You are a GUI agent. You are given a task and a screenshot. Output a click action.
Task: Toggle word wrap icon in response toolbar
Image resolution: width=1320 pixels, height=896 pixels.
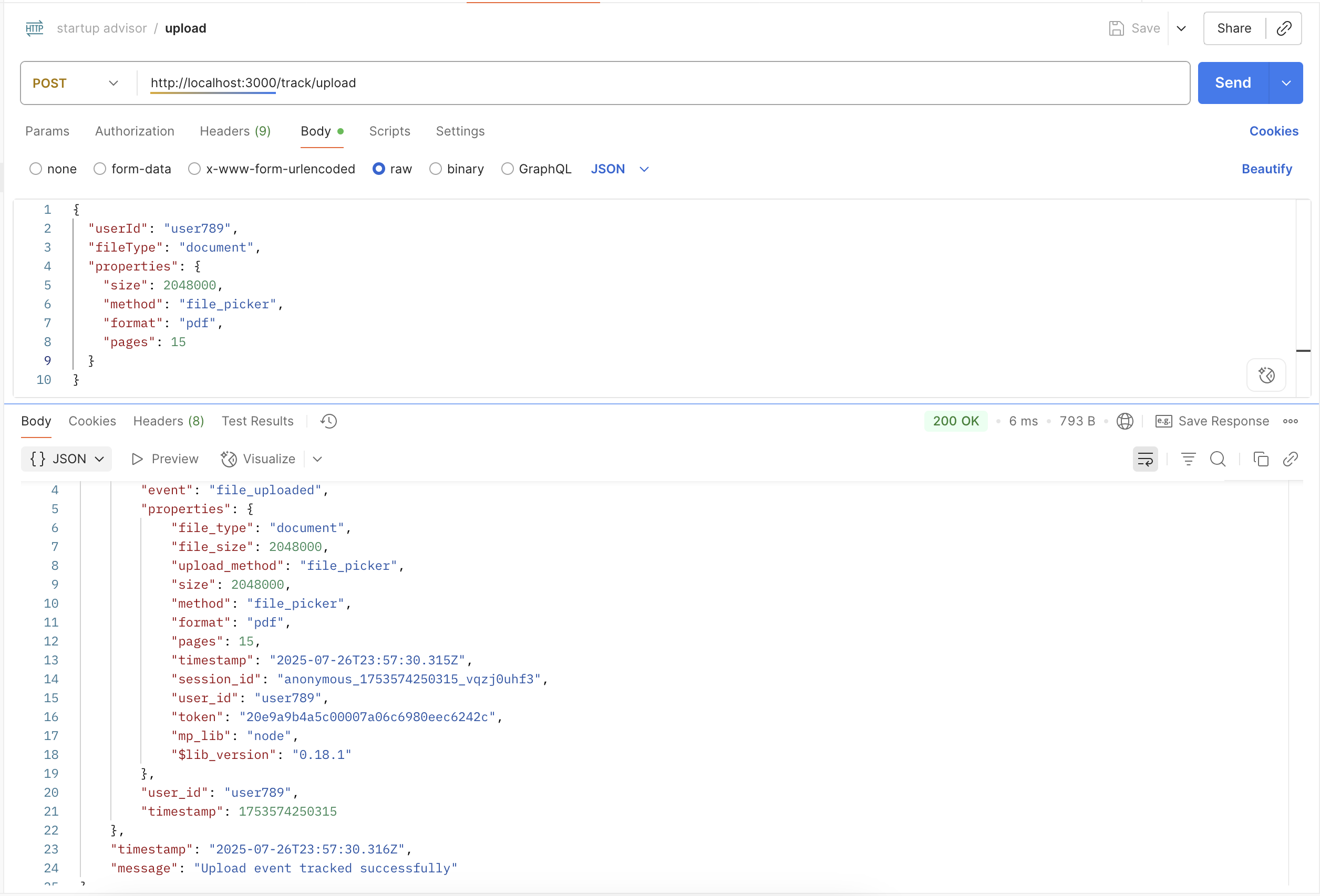[1145, 459]
